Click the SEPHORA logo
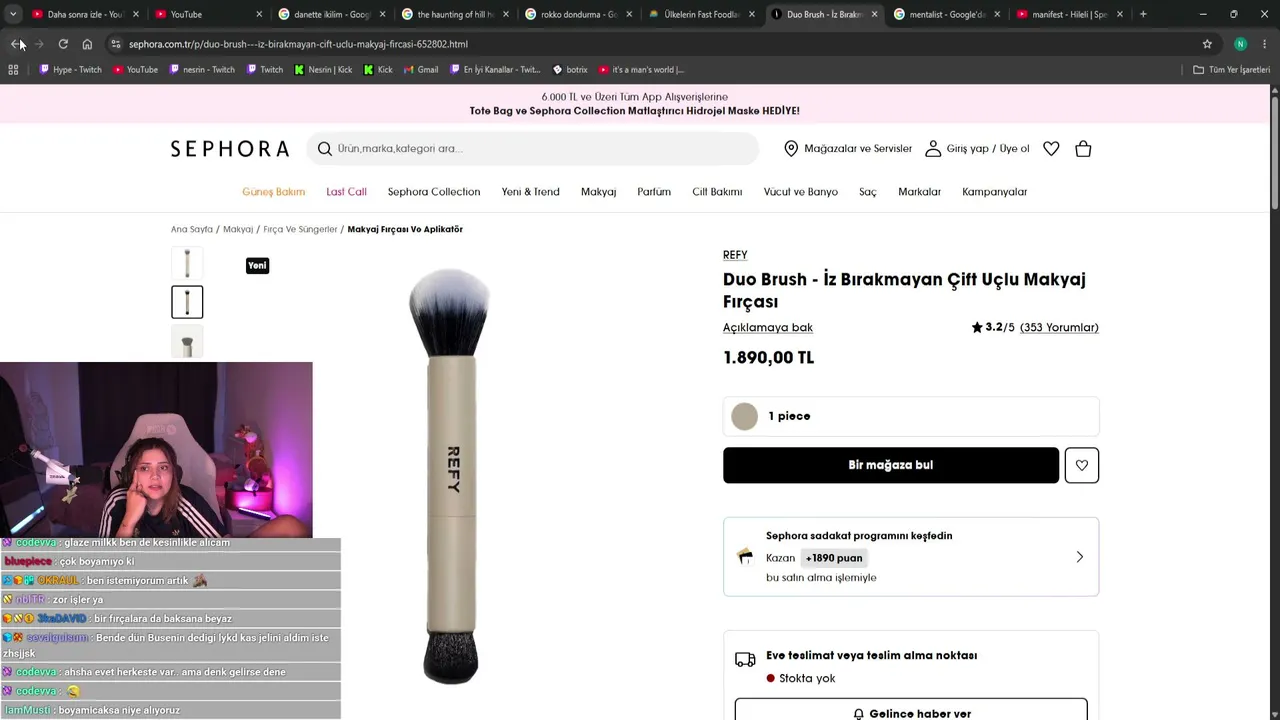This screenshot has height=720, width=1280. click(230, 149)
